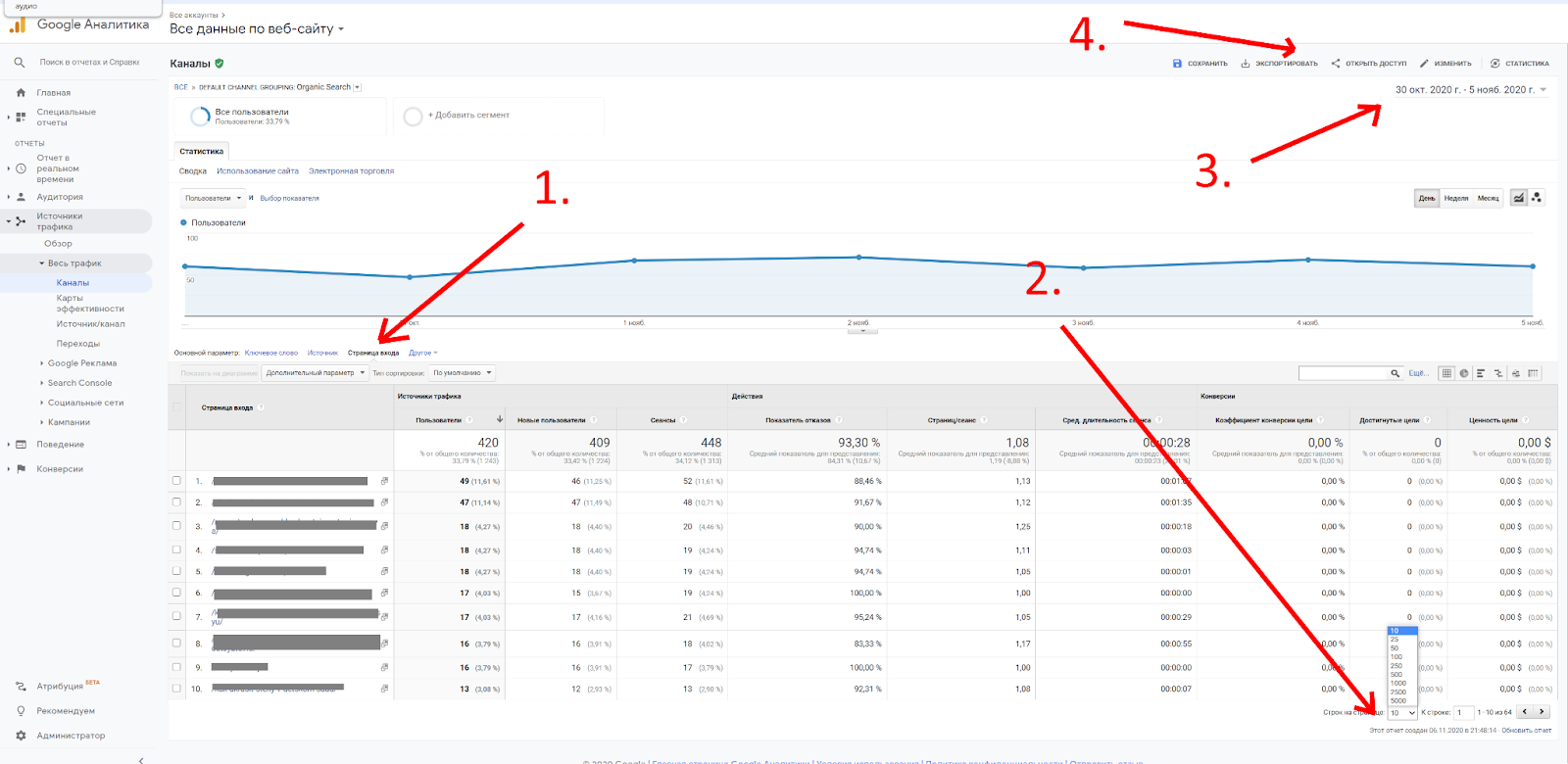Tick the checkbox for row 10
The image size is (1568, 764).
[176, 689]
